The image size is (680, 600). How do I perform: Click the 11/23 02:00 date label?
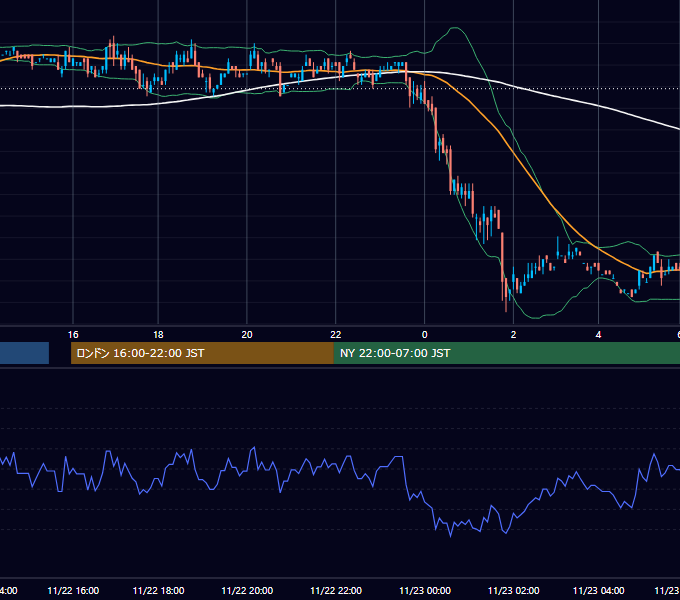(513, 590)
